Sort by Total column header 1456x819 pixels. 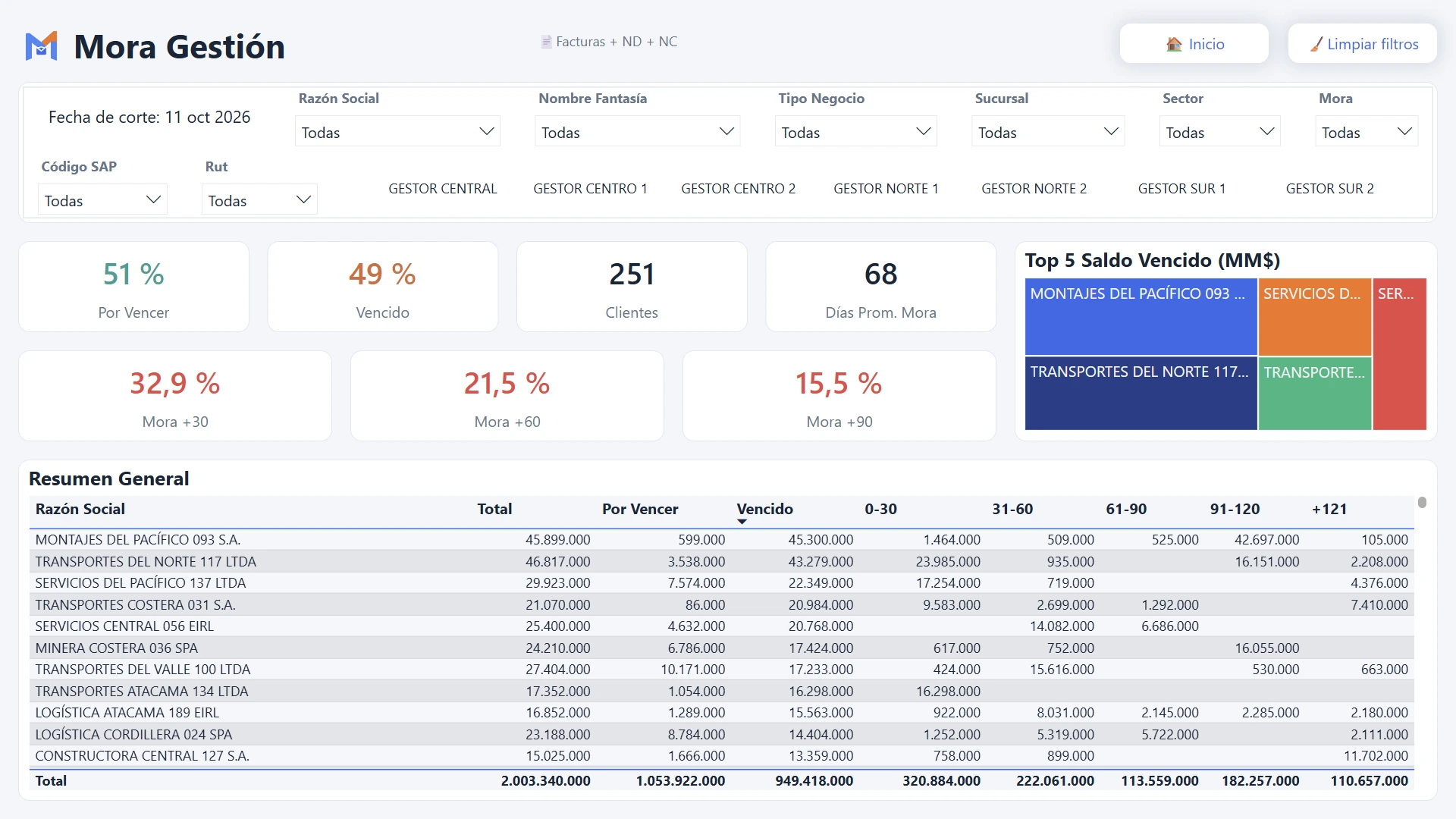click(494, 509)
